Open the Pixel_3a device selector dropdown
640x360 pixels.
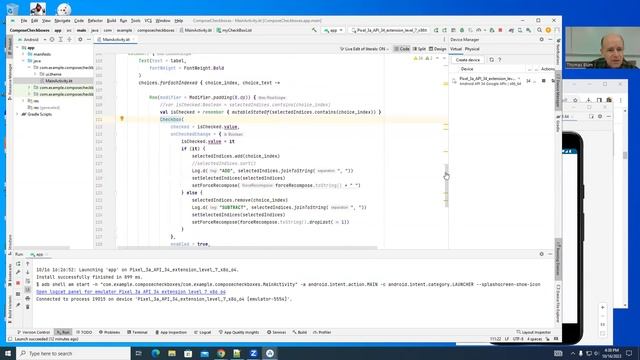click(390, 30)
